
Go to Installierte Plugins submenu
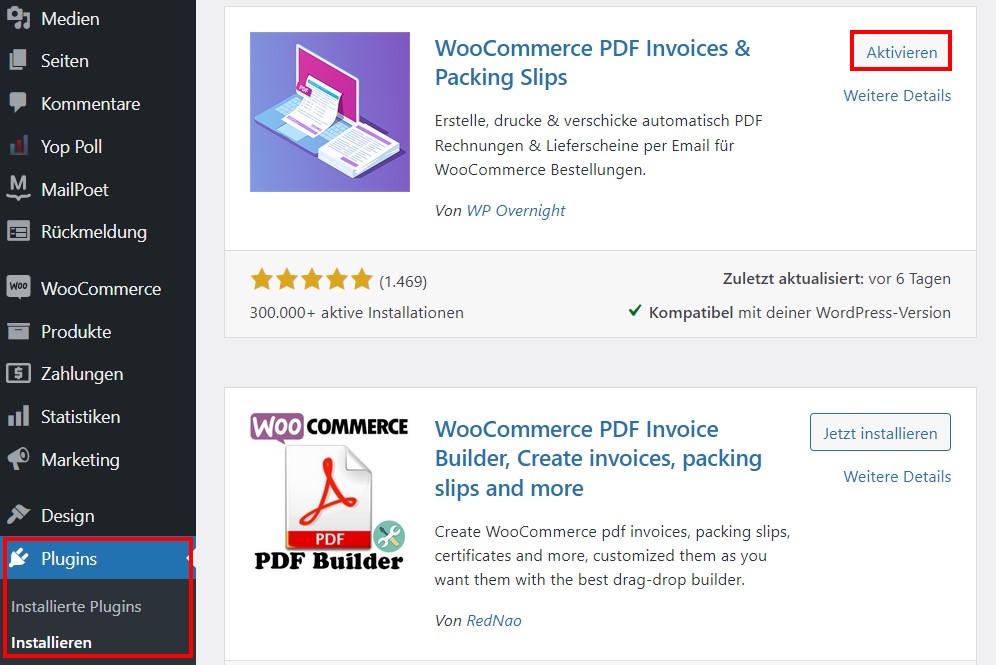[x=76, y=607]
